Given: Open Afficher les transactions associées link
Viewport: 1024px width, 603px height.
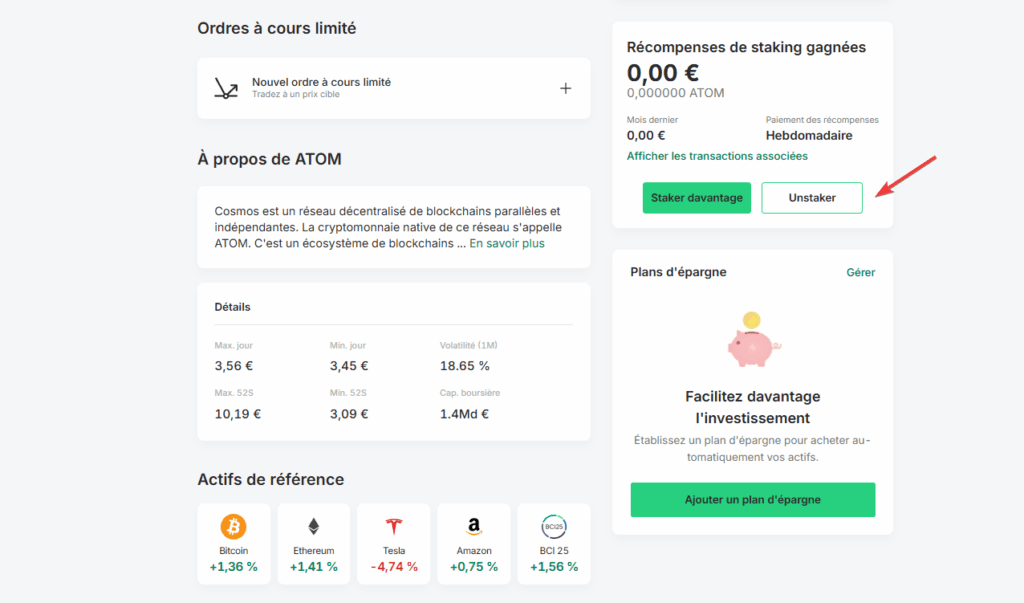Looking at the screenshot, I should (x=717, y=156).
